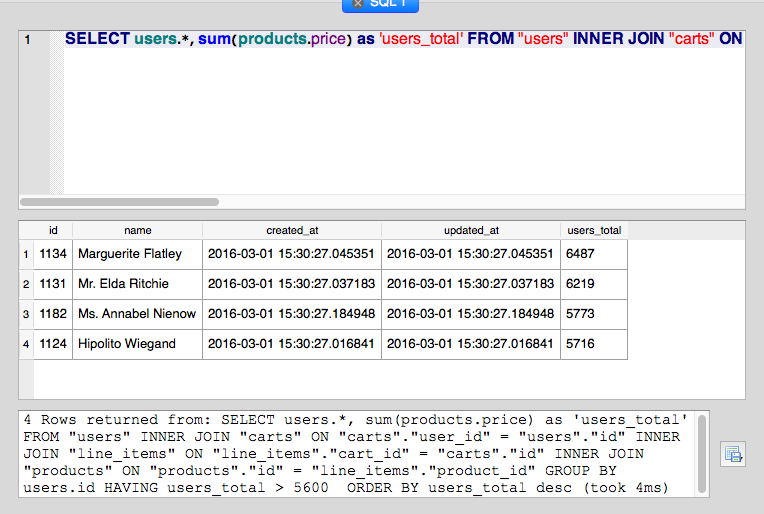Click users_total value 6219
The image size is (764, 514).
[594, 284]
